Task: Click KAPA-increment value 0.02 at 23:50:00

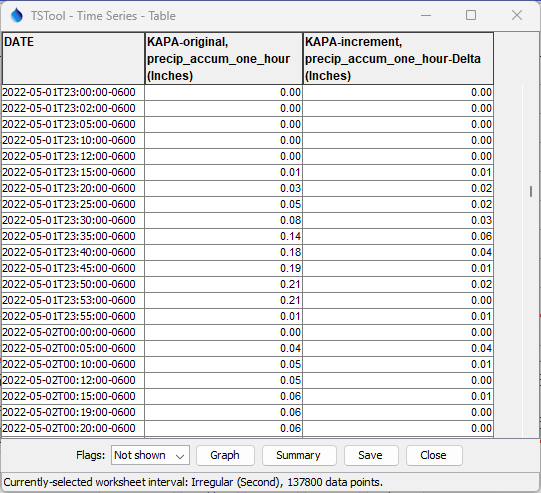Action: click(398, 284)
